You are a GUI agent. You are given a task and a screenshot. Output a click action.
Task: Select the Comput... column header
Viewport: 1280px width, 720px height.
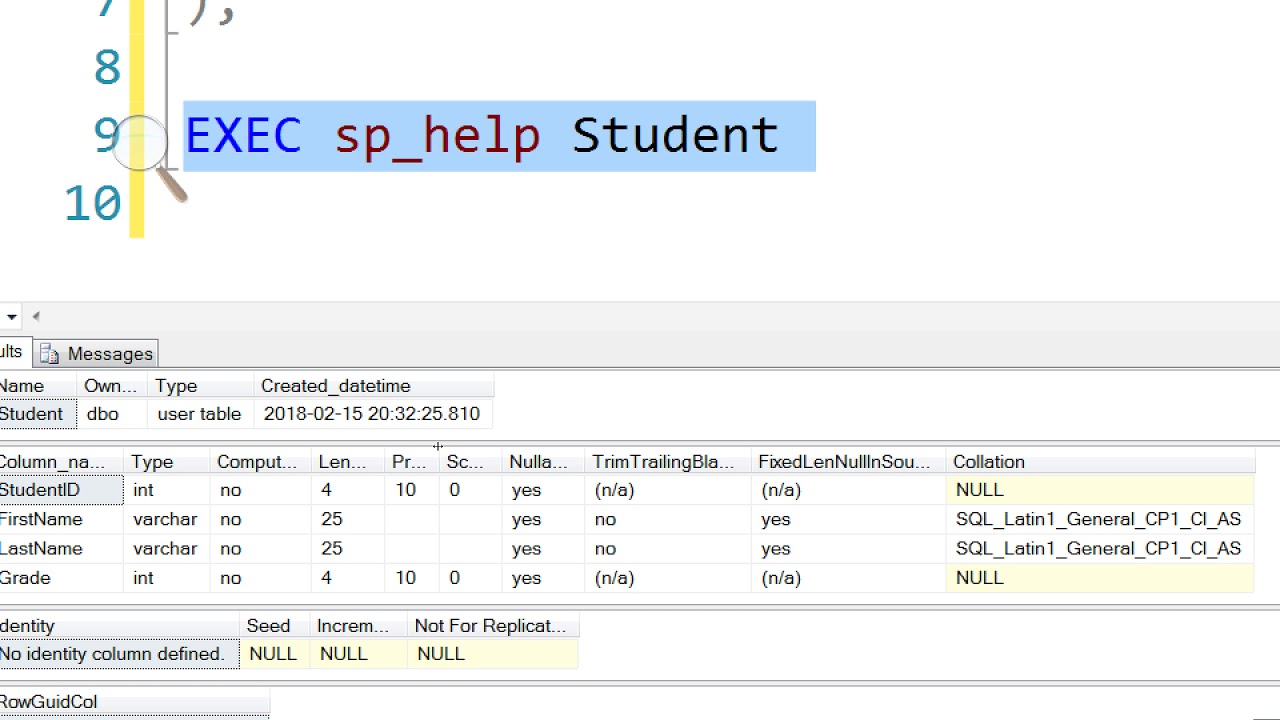[x=262, y=462]
